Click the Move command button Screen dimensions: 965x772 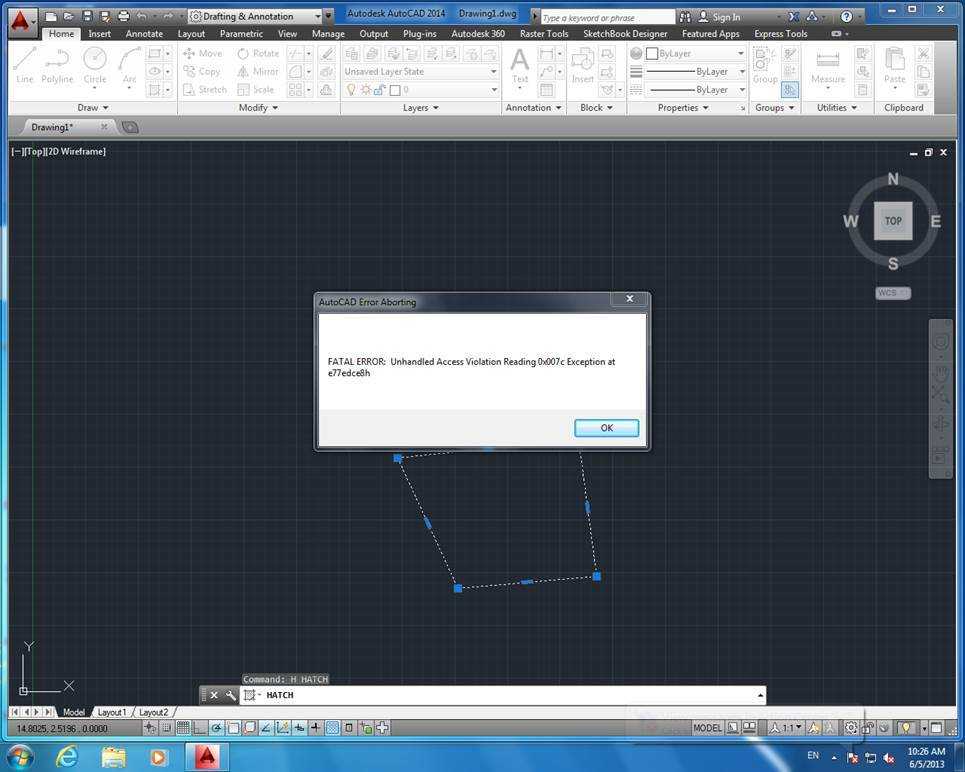[202, 54]
